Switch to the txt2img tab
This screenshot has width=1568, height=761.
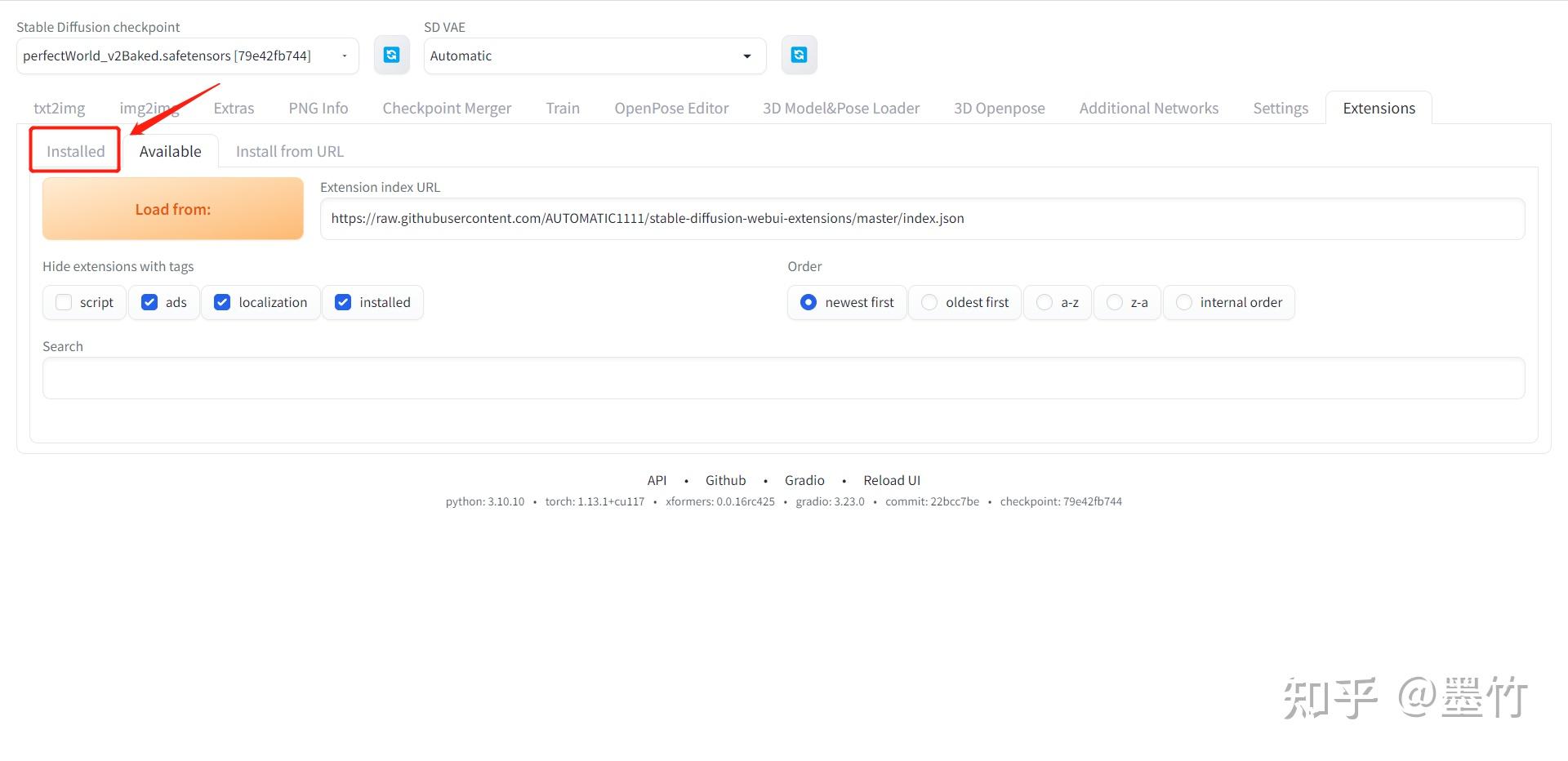coord(58,107)
